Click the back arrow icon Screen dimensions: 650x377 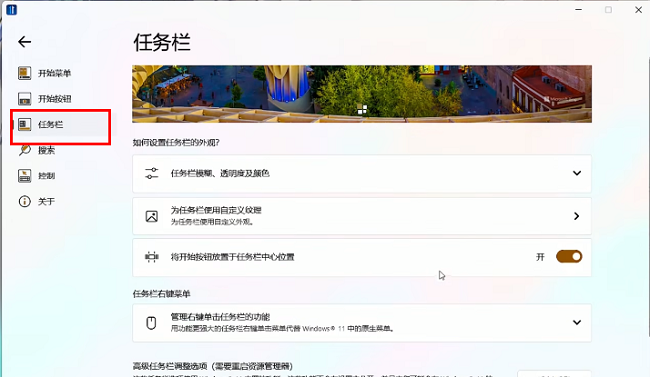(24, 41)
